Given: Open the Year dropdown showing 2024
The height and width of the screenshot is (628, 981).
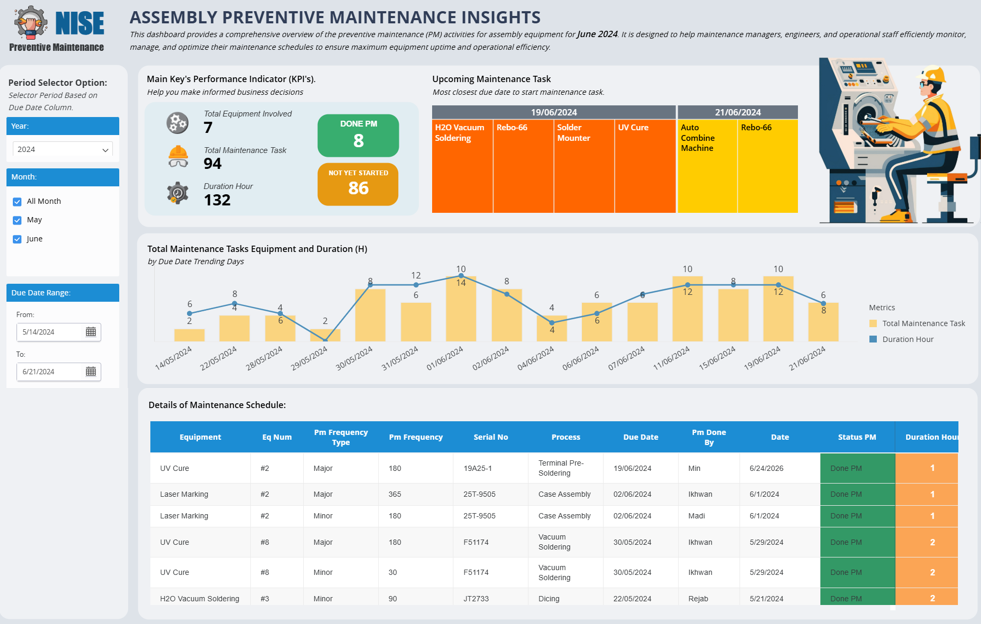Looking at the screenshot, I should (x=62, y=150).
